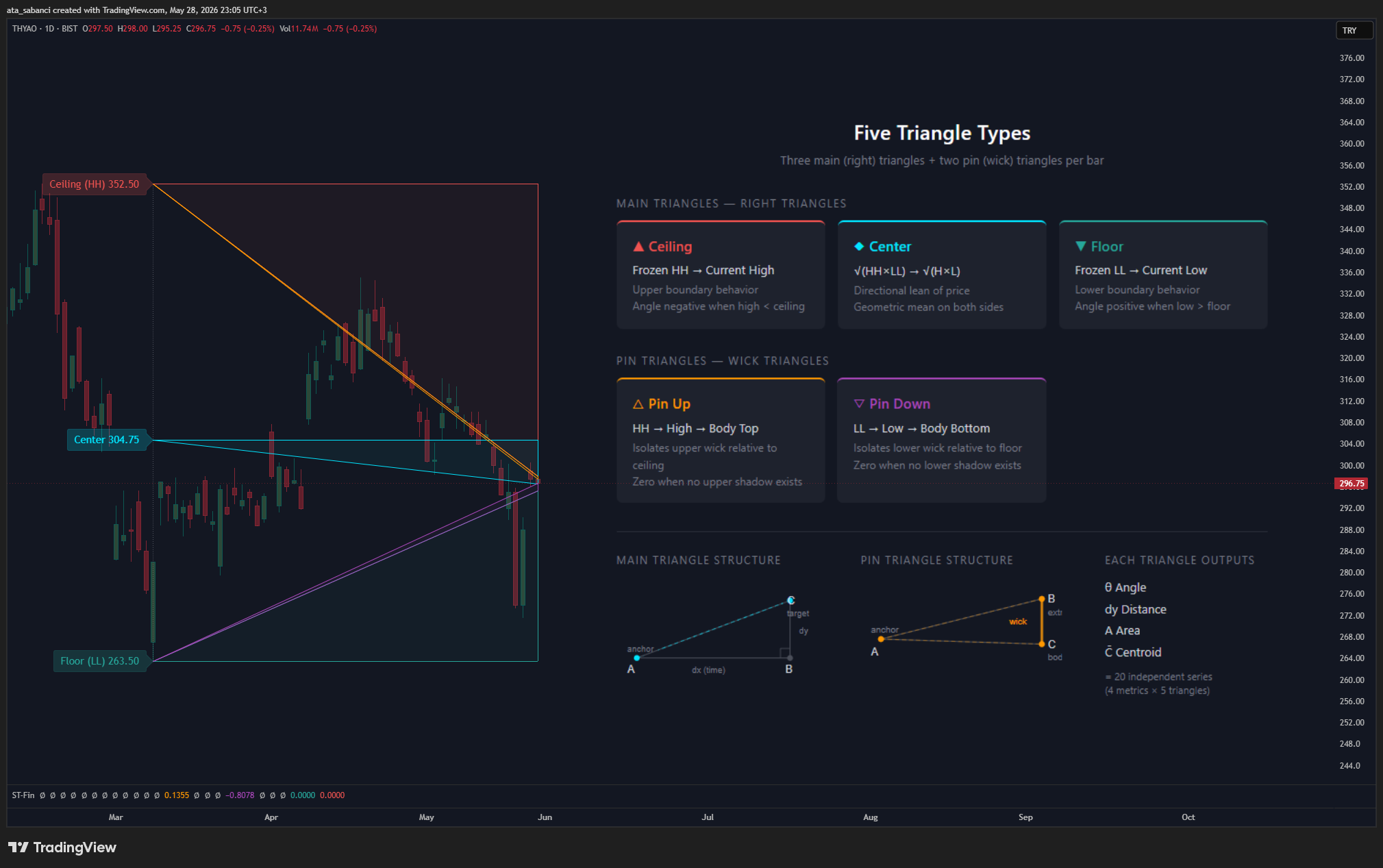
Task: Click the 'HH → High → Body Top' text
Action: coord(695,429)
